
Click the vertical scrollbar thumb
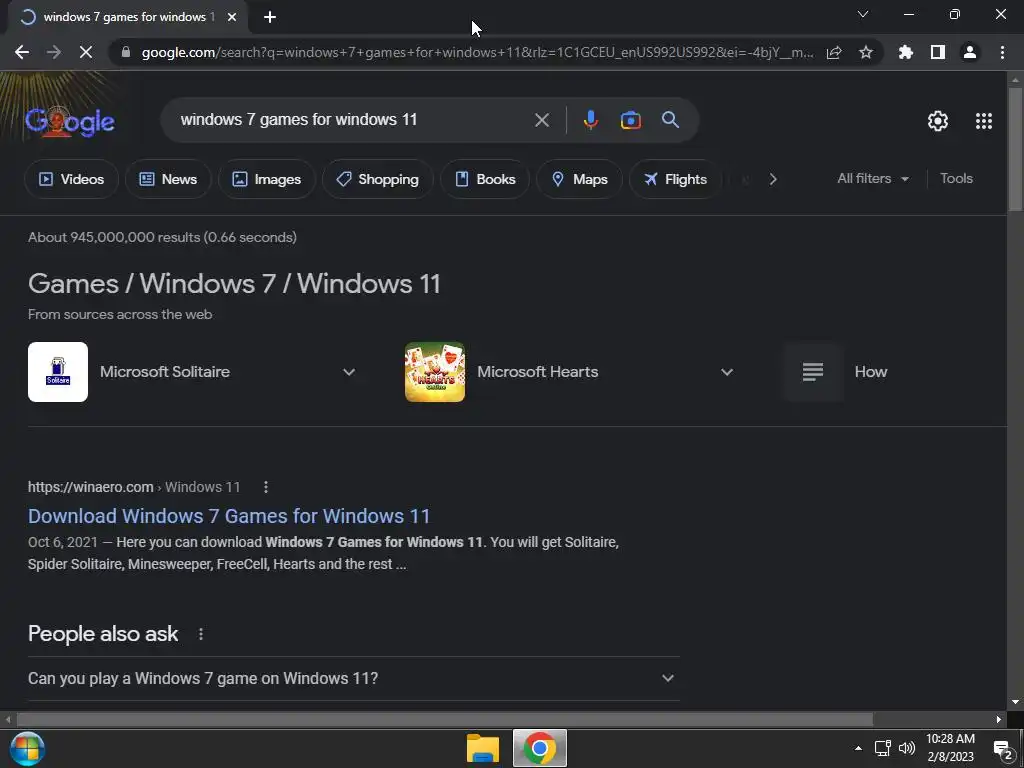(1015, 149)
